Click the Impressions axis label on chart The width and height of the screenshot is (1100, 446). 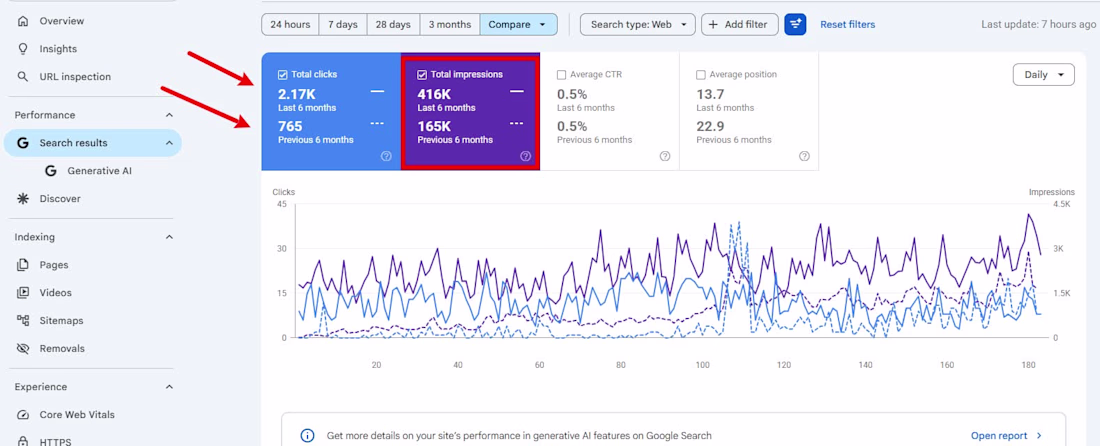(x=1052, y=191)
